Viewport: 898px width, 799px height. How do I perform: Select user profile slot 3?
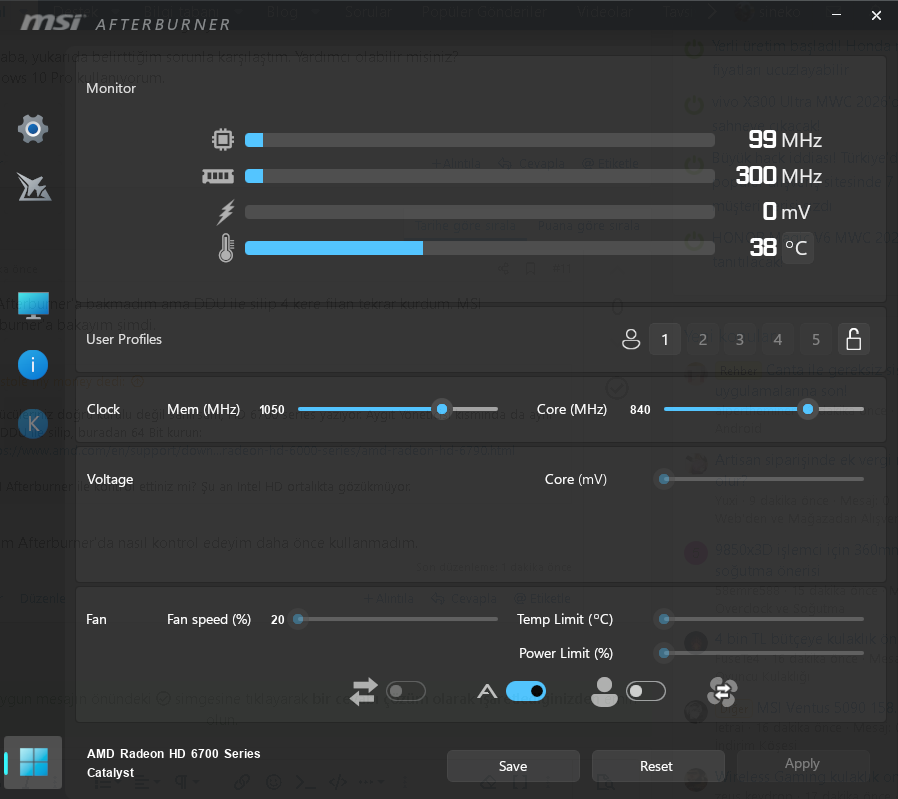click(x=740, y=340)
